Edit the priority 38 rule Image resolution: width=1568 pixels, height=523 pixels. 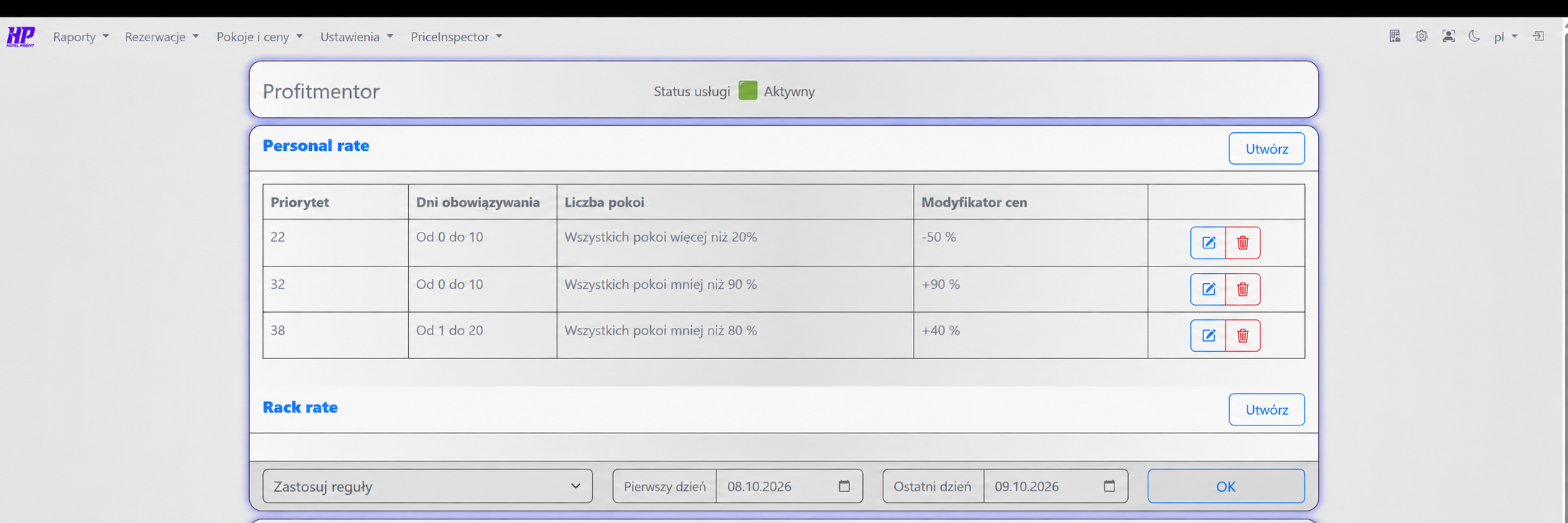[x=1208, y=335]
